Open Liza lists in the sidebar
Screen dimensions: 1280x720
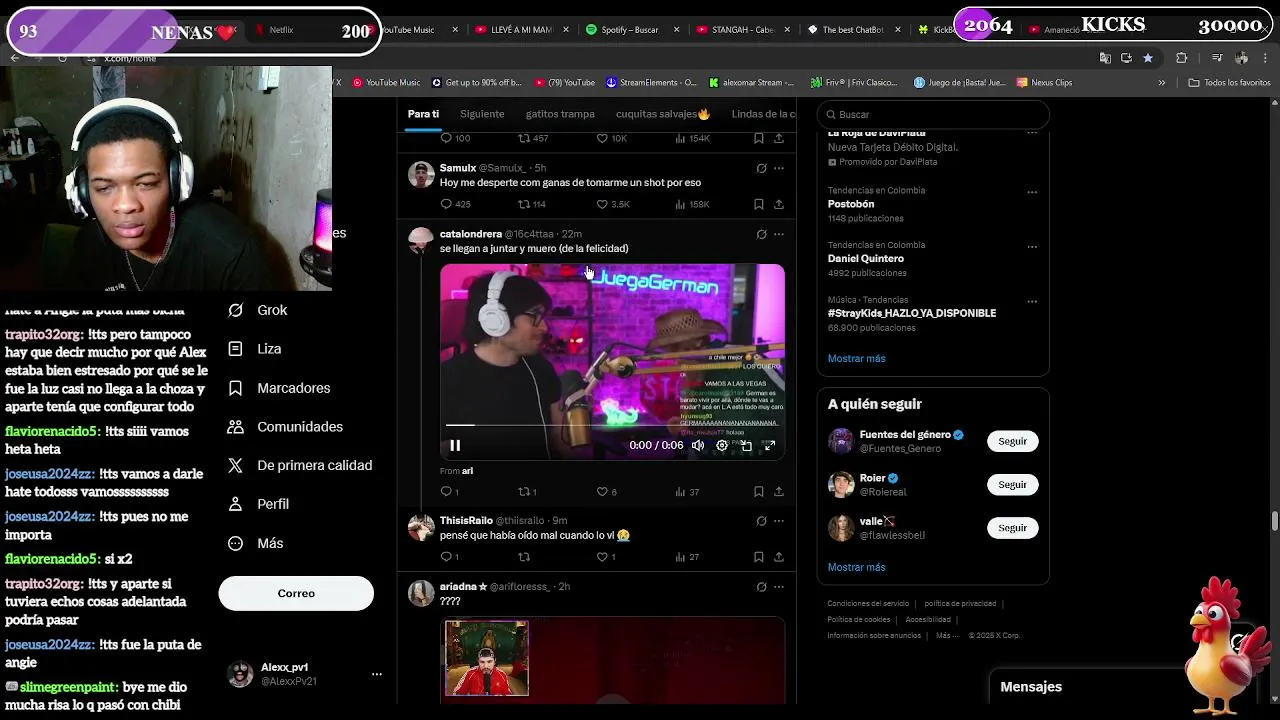coord(254,349)
